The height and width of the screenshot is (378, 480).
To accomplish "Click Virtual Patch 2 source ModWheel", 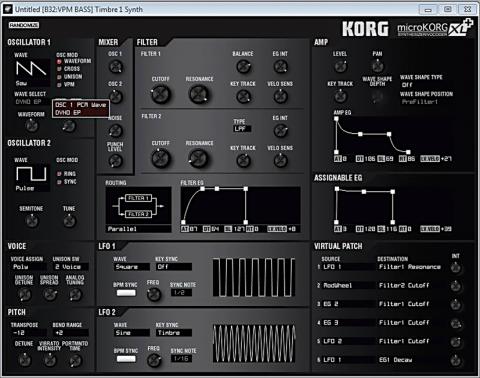I will coord(348,285).
